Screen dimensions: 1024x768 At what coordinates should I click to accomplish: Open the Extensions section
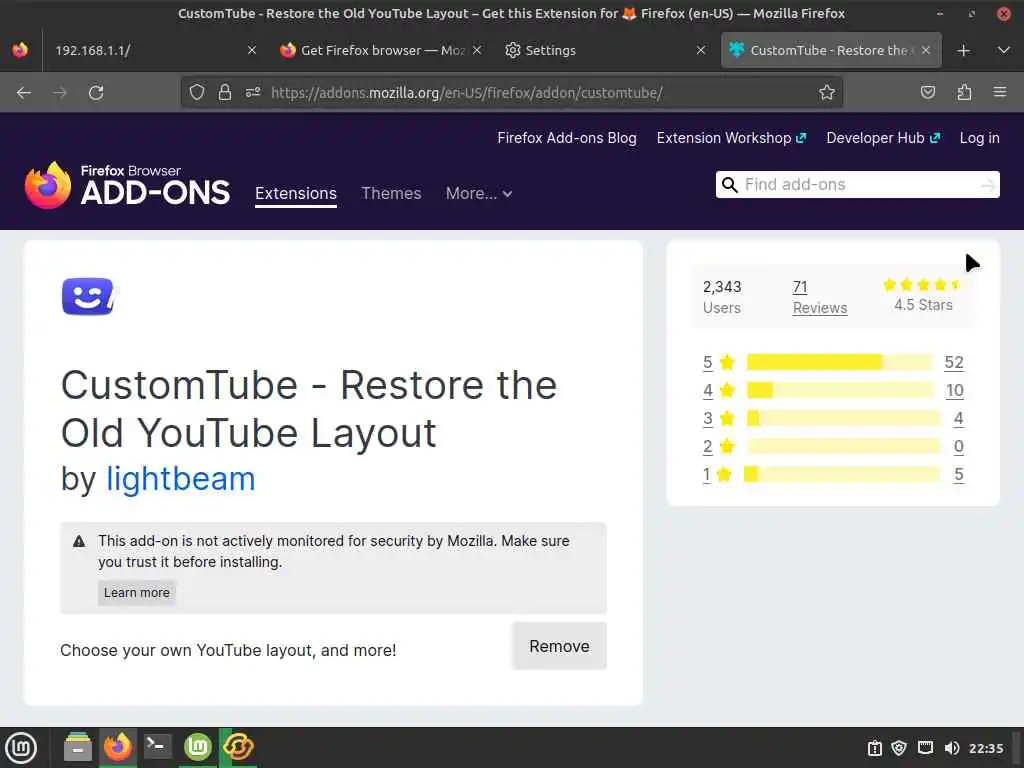tap(296, 193)
